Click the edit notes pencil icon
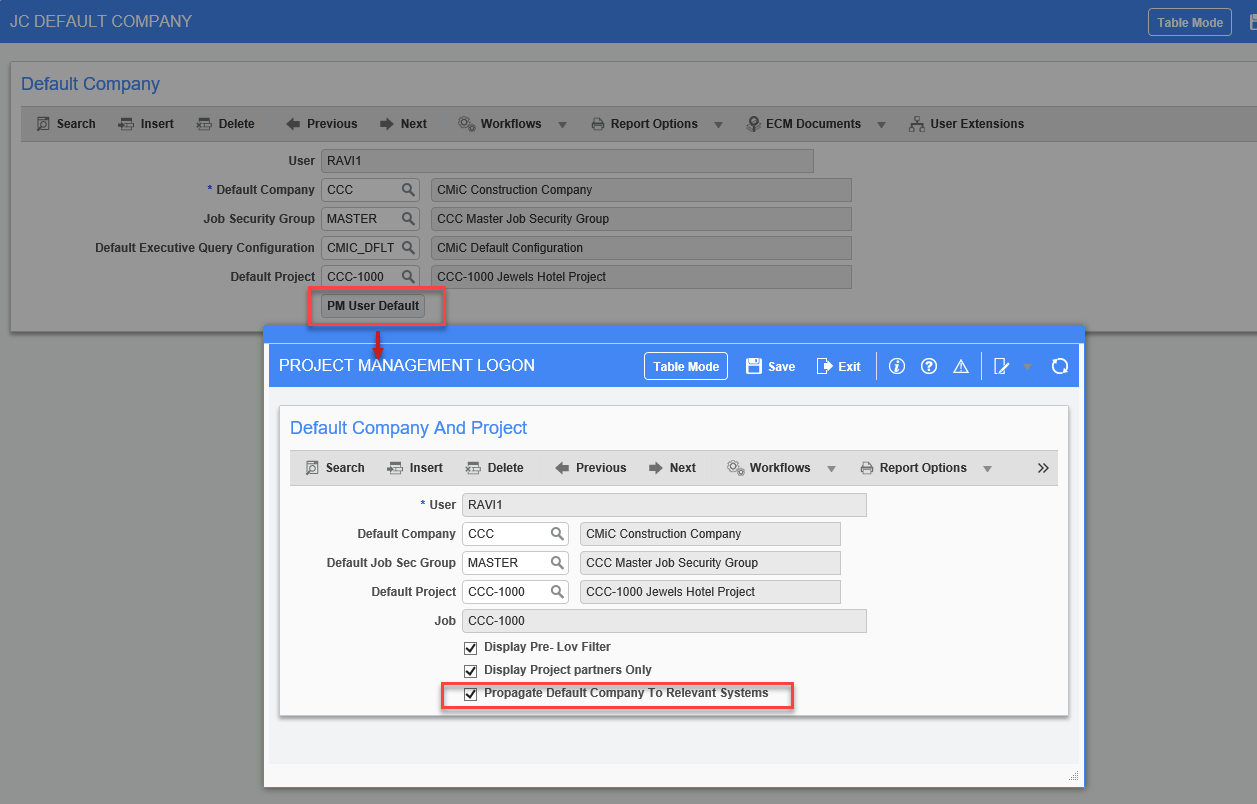The image size is (1257, 804). 1001,366
